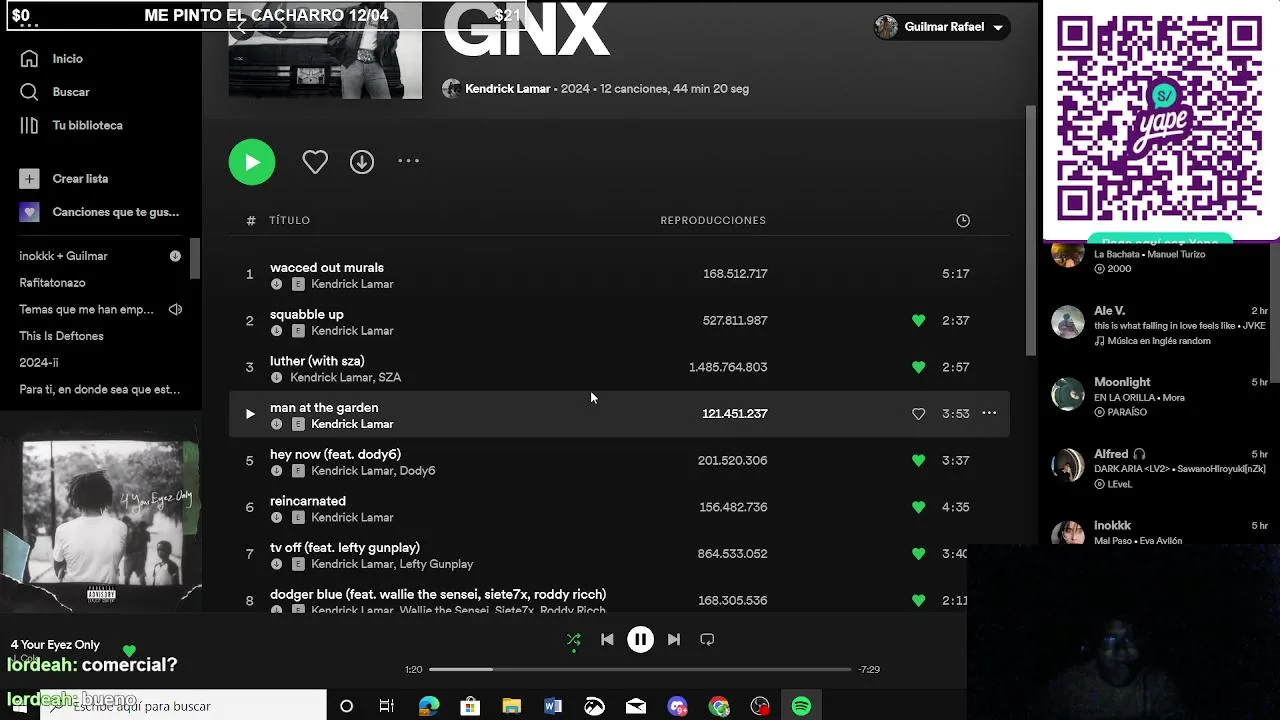Open Para ti, en donde sea playlist
Screen dimensions: 1280x720
tap(100, 389)
